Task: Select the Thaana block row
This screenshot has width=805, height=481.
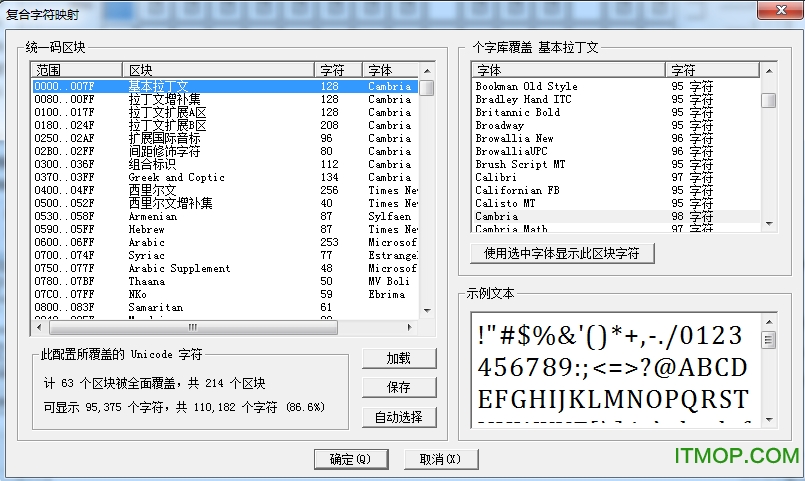Action: point(225,281)
